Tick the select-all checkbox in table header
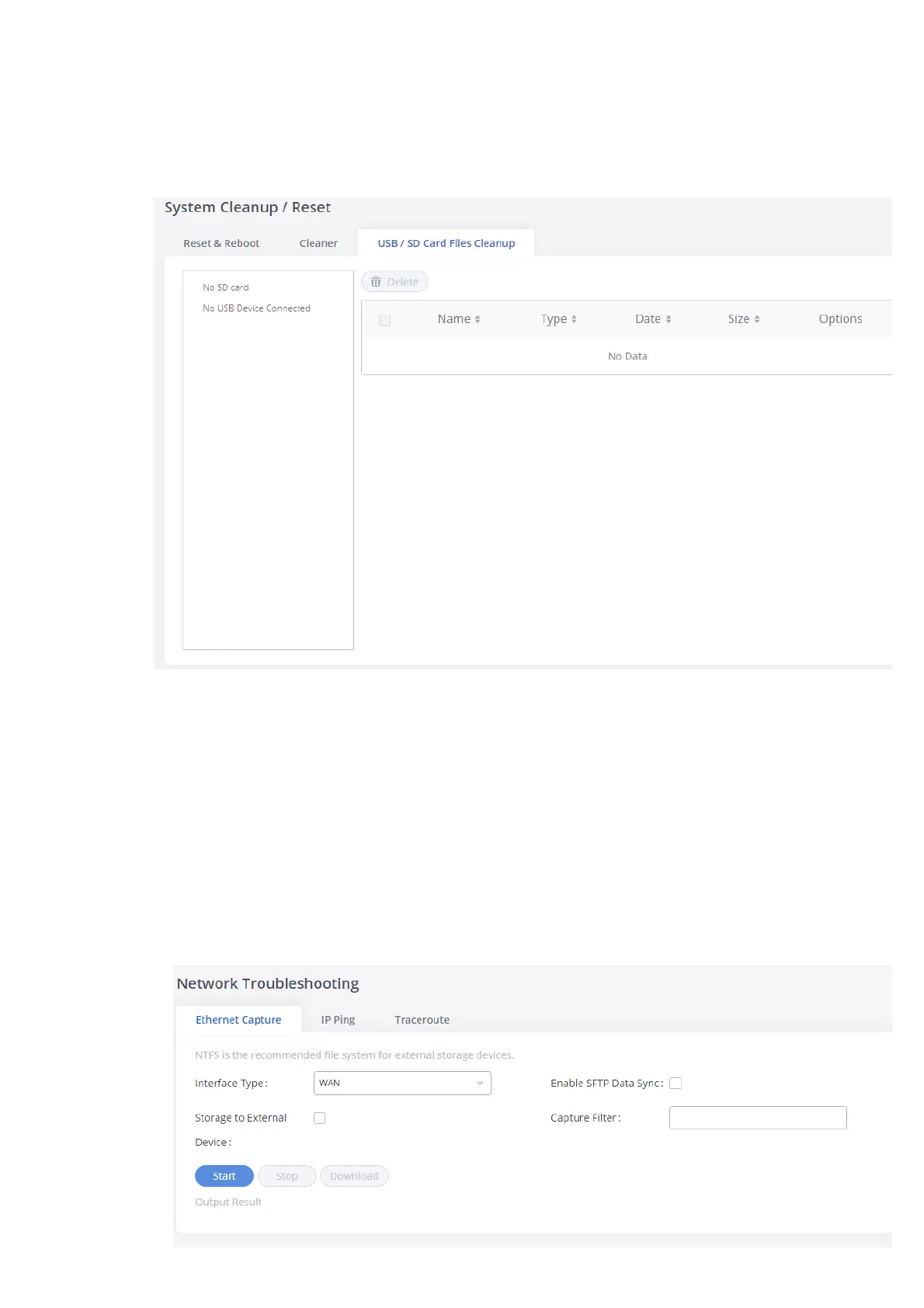Viewport: 924px width, 1308px height. [384, 320]
